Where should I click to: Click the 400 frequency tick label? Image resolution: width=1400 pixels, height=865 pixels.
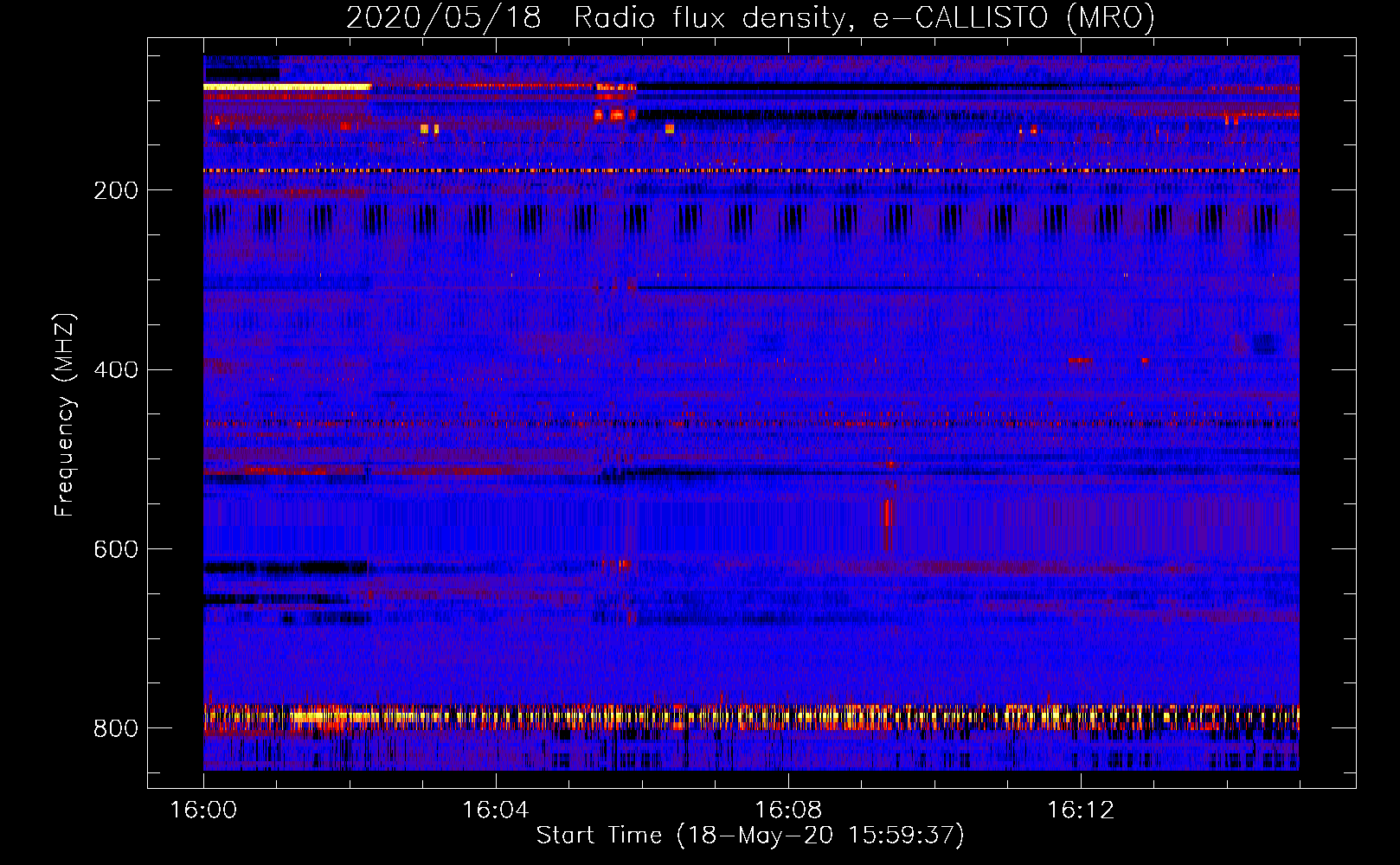click(x=116, y=370)
